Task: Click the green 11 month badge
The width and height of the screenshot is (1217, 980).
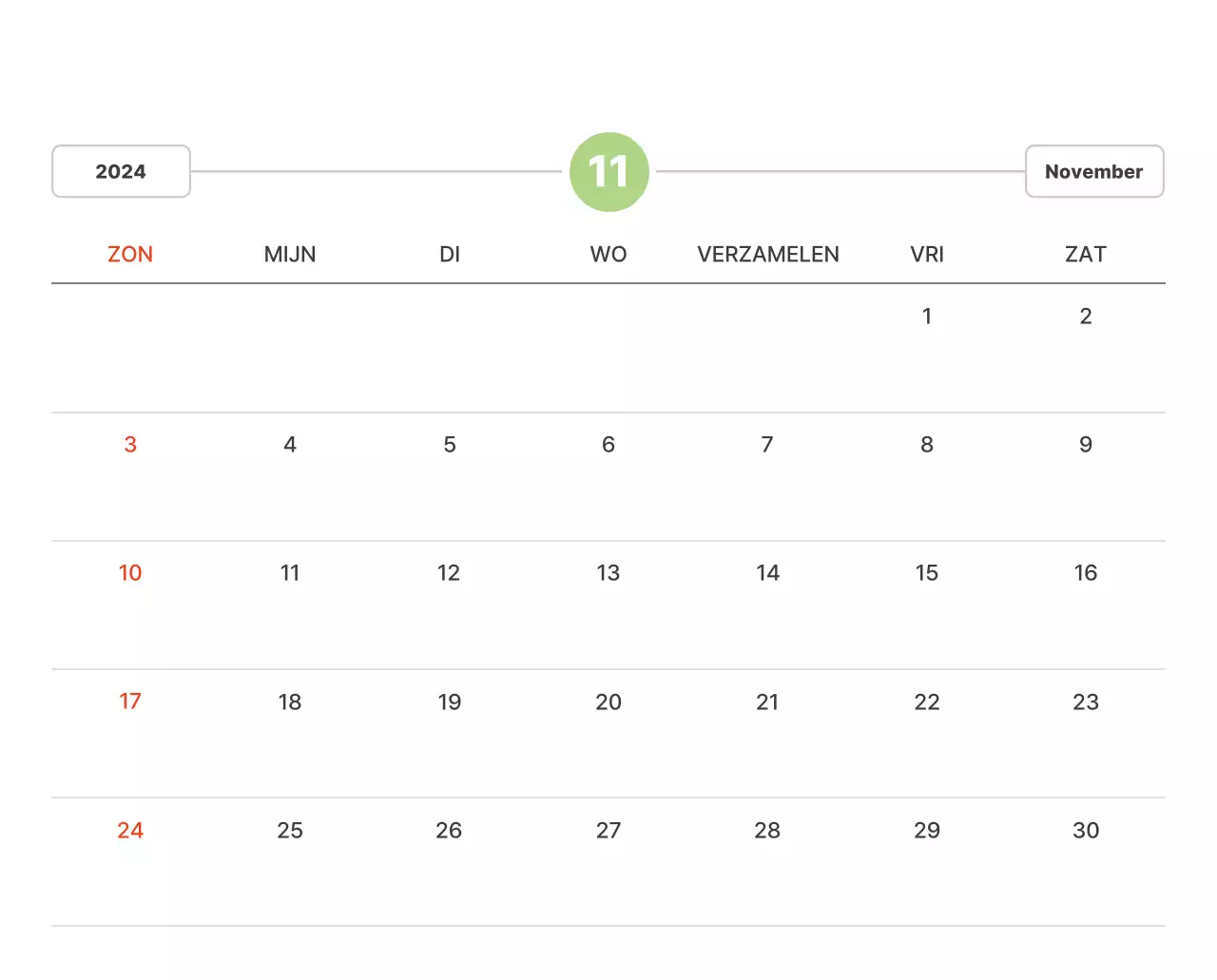Action: coord(608,172)
